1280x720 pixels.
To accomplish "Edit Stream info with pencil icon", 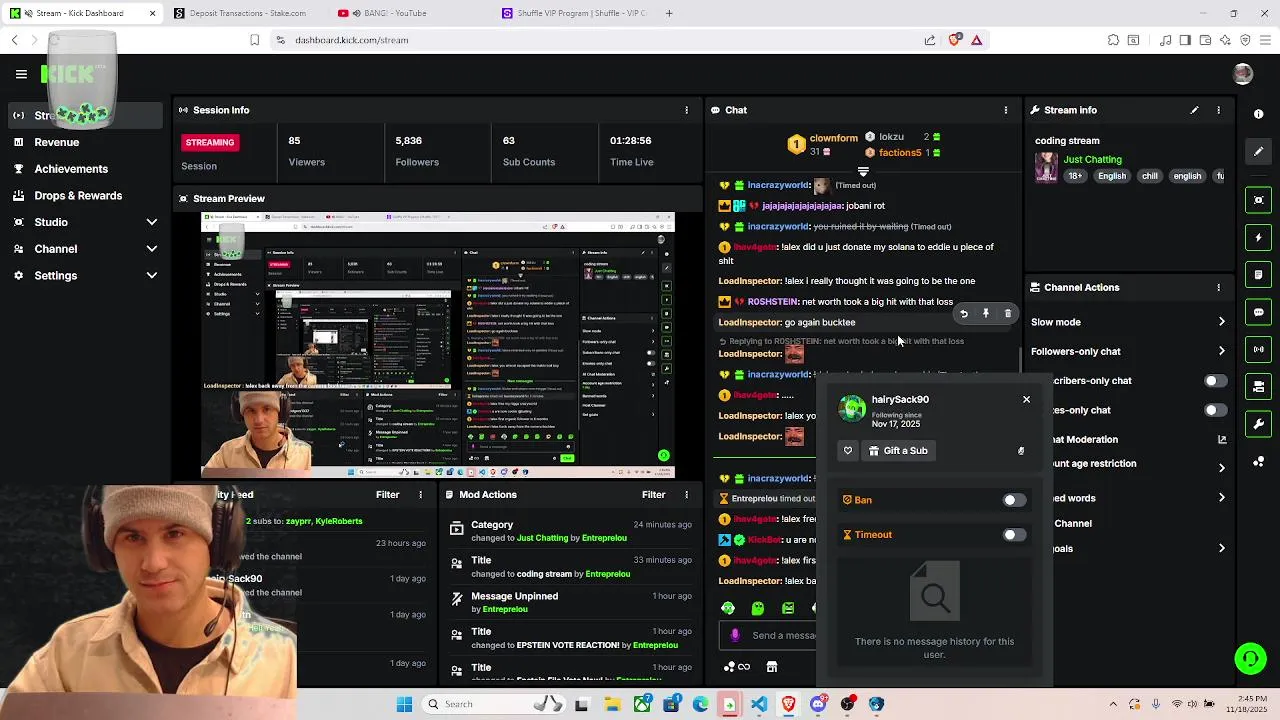I will tap(1194, 110).
